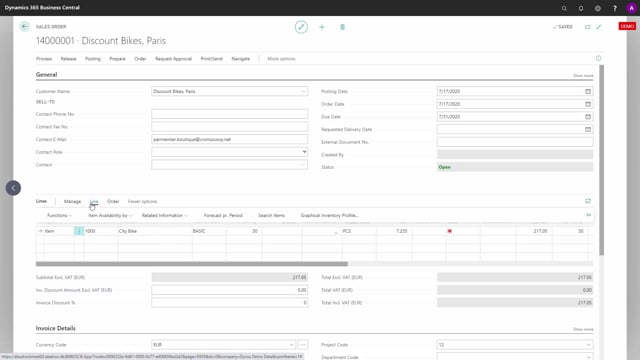640x360 pixels.
Task: Open the Currency Code dropdown
Action: click(x=291, y=345)
